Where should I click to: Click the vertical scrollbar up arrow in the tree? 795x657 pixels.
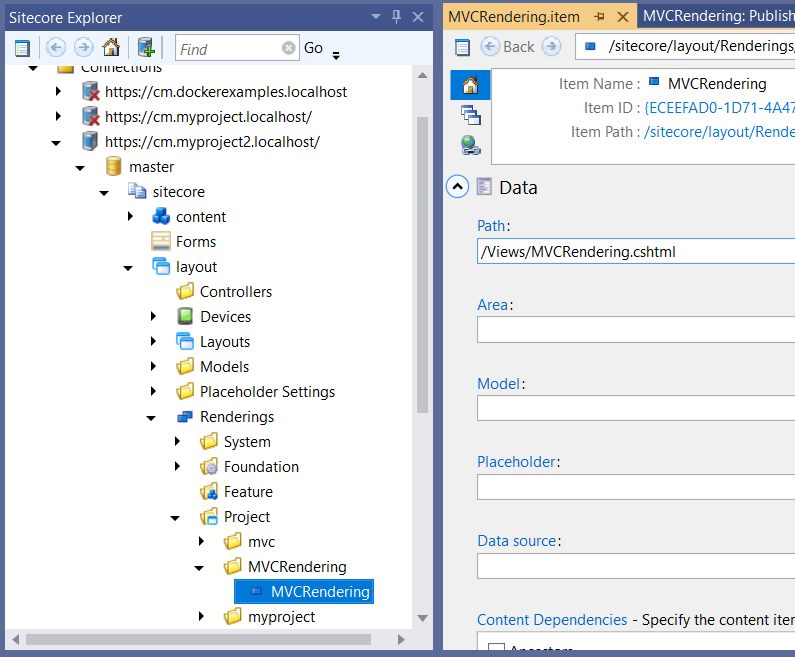click(x=422, y=76)
